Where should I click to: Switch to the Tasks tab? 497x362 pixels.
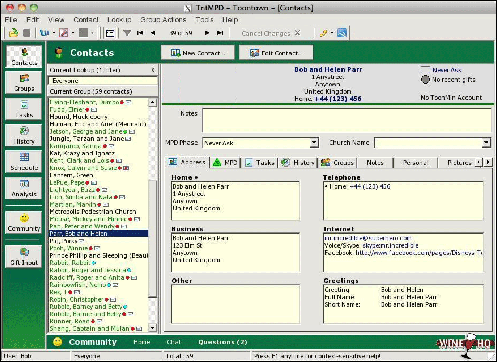259,162
